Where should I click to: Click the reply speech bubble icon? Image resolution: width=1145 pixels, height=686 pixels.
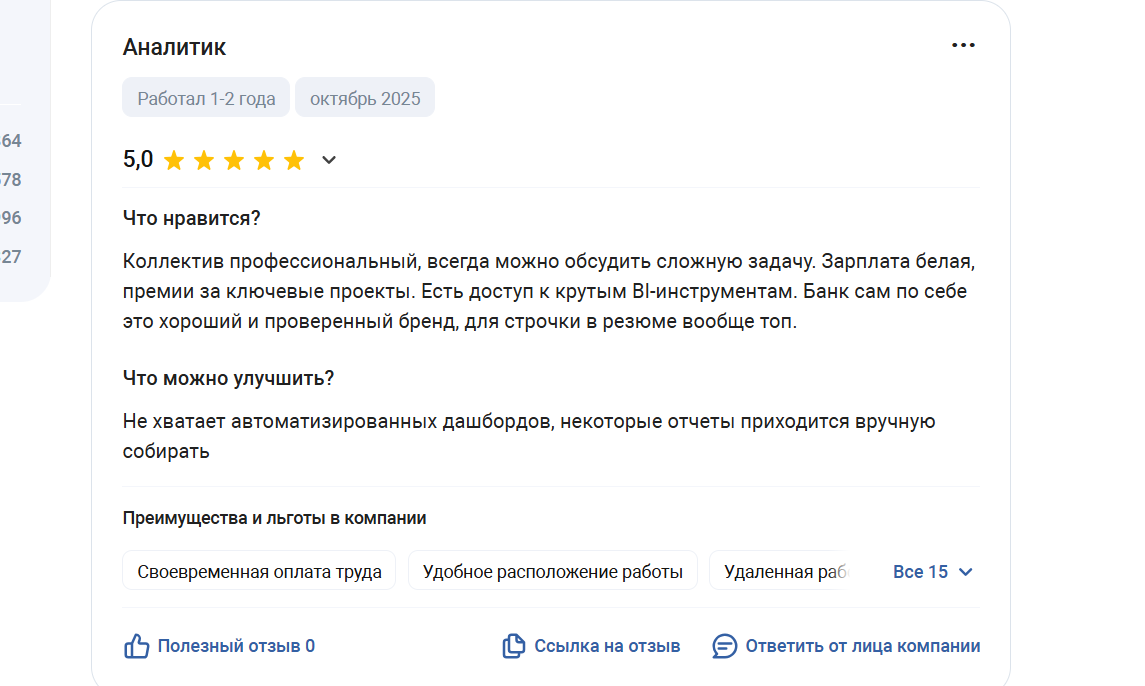point(725,646)
